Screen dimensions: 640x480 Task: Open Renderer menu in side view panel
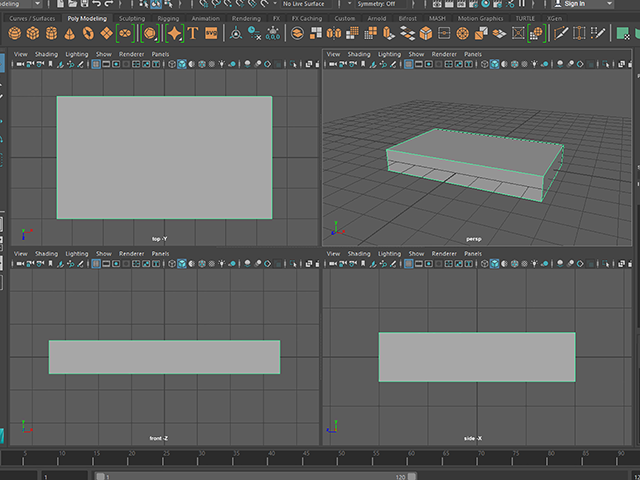pyautogui.click(x=444, y=253)
